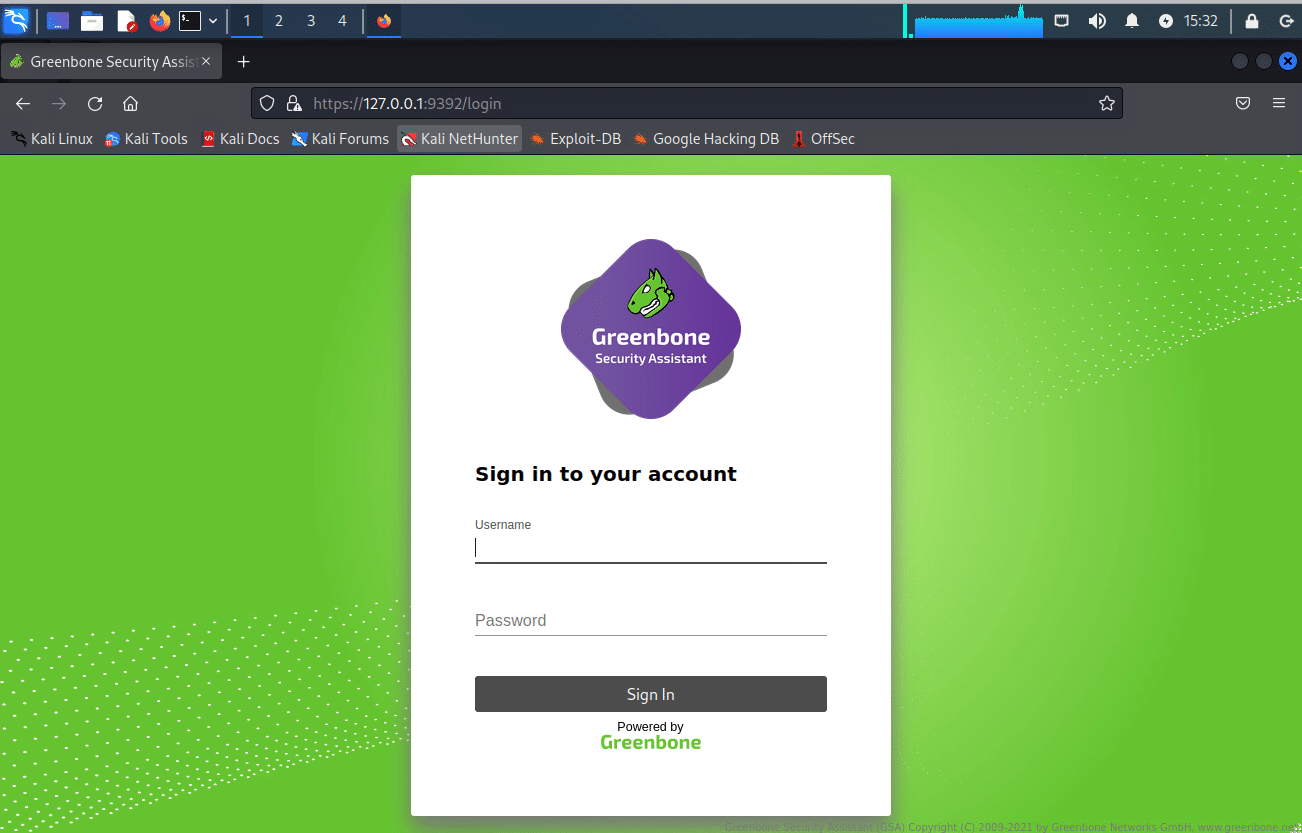Go back to the previous page

click(23, 103)
